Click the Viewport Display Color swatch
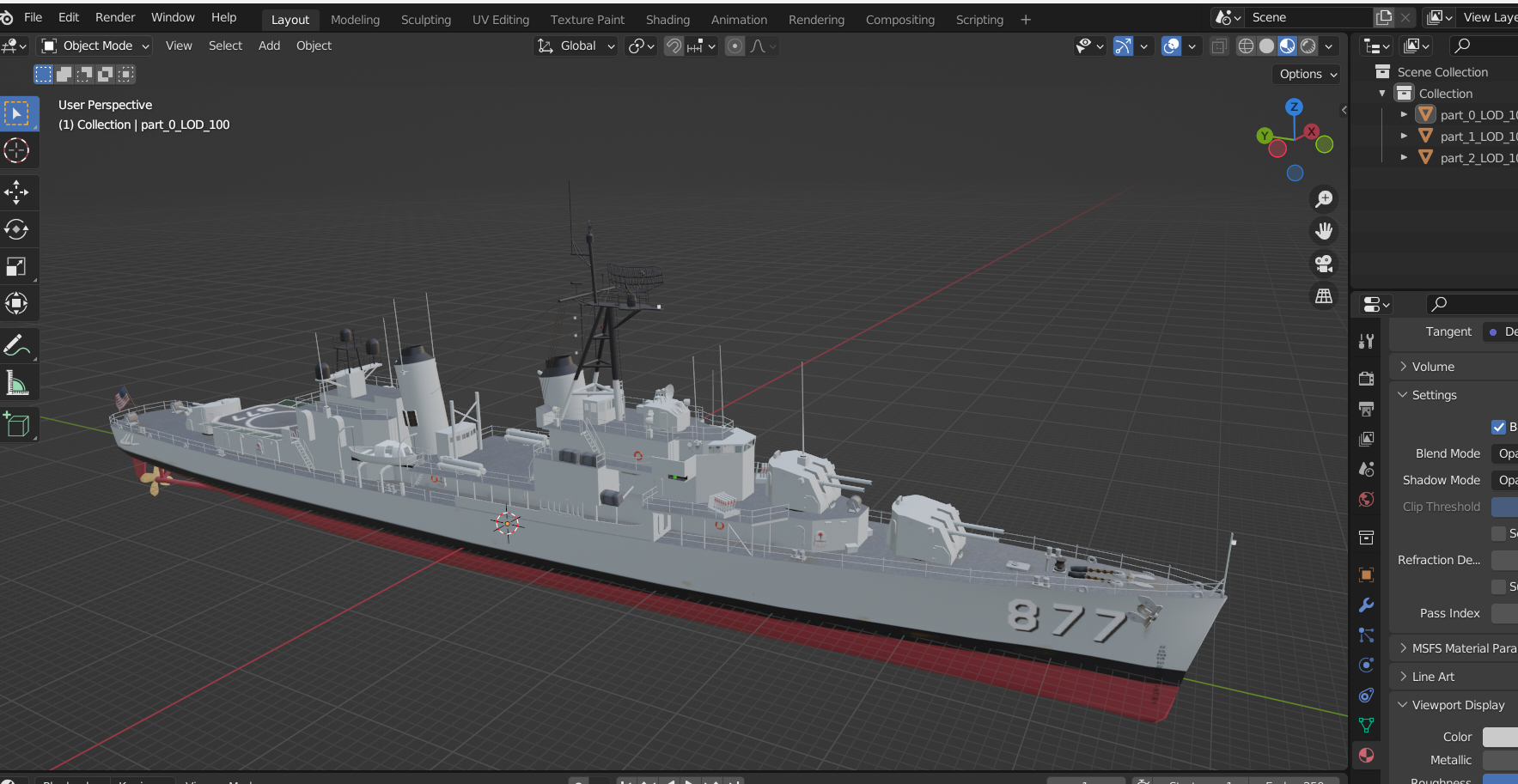 point(1501,737)
